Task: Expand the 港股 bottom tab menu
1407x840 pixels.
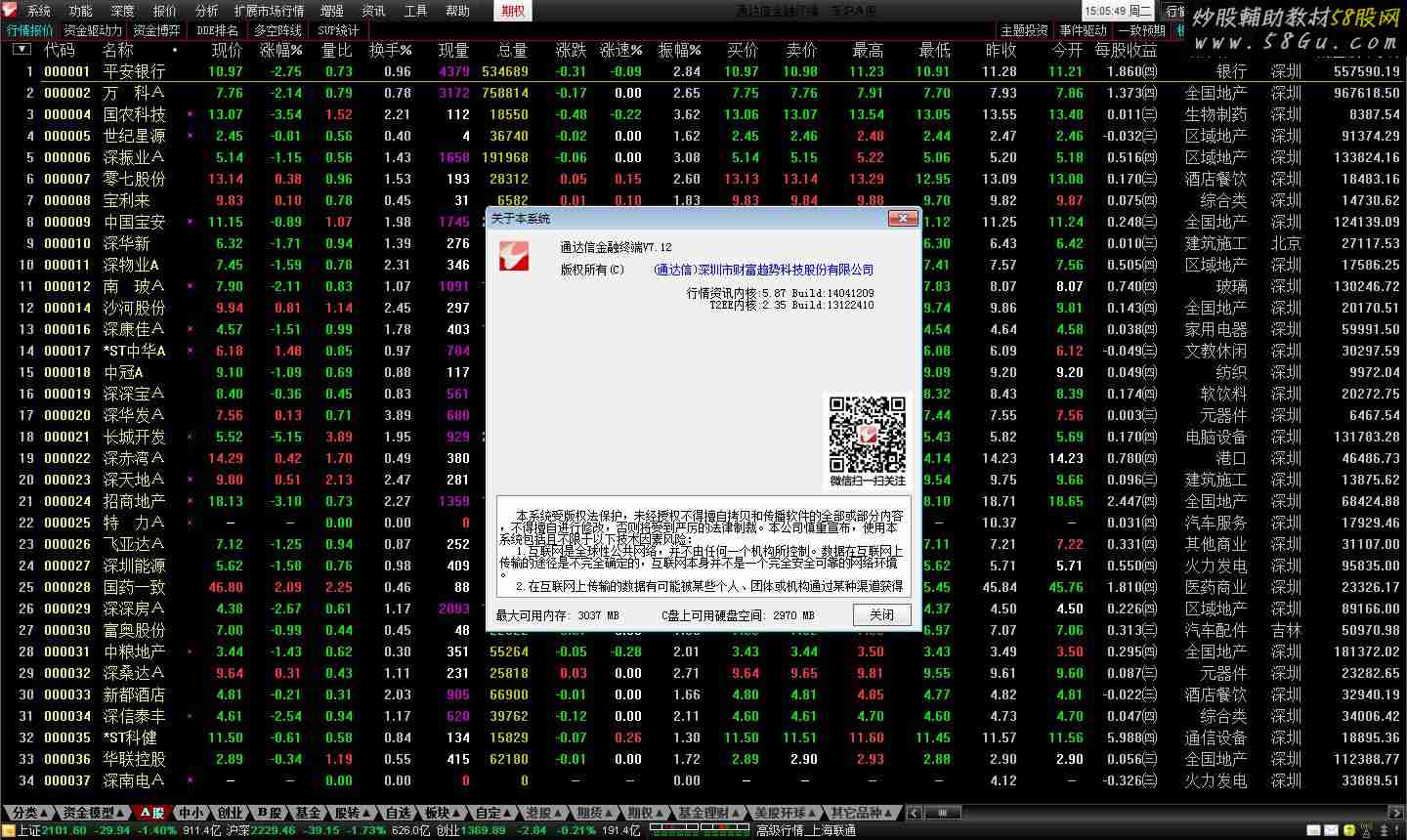Action: coord(544,813)
